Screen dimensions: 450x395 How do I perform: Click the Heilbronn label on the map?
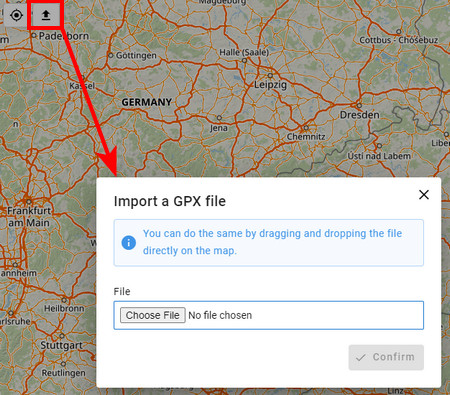pos(64,308)
